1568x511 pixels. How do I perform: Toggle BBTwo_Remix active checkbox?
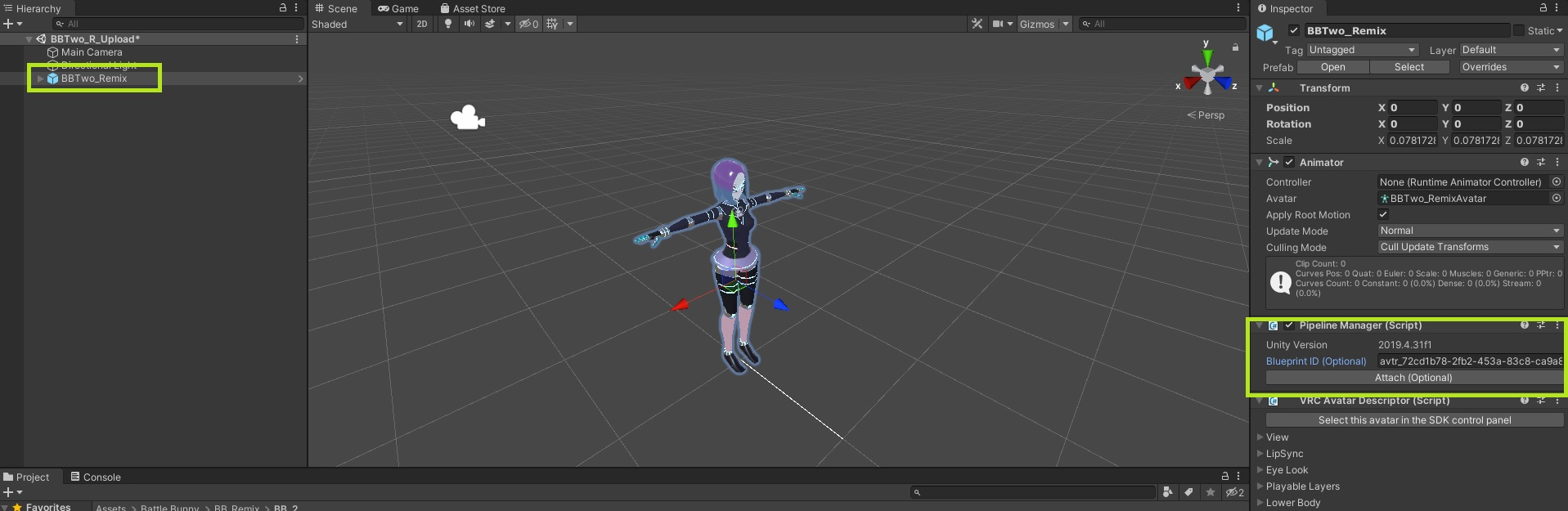pos(1294,30)
